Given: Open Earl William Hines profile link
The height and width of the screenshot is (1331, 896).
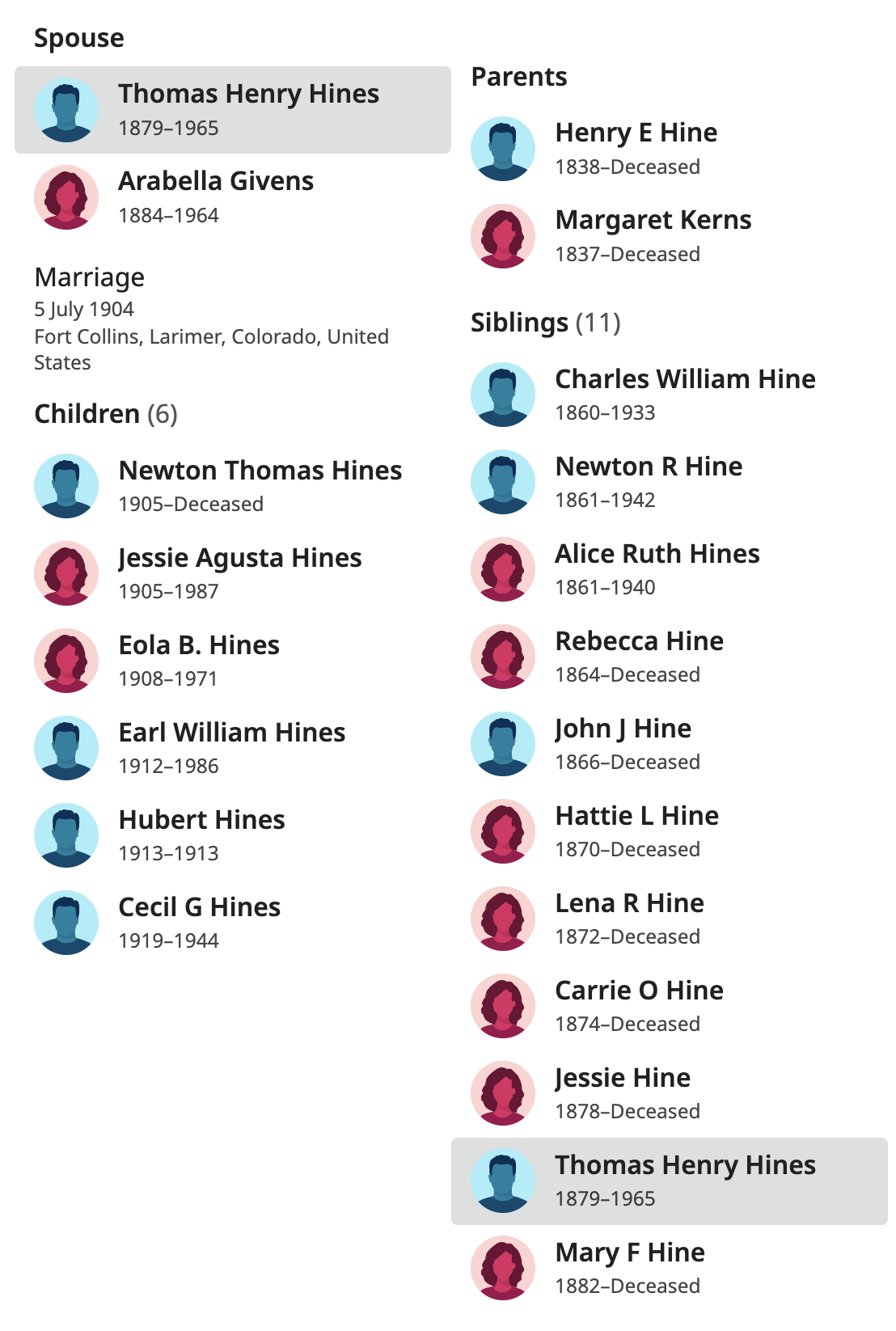Looking at the screenshot, I should click(232, 733).
